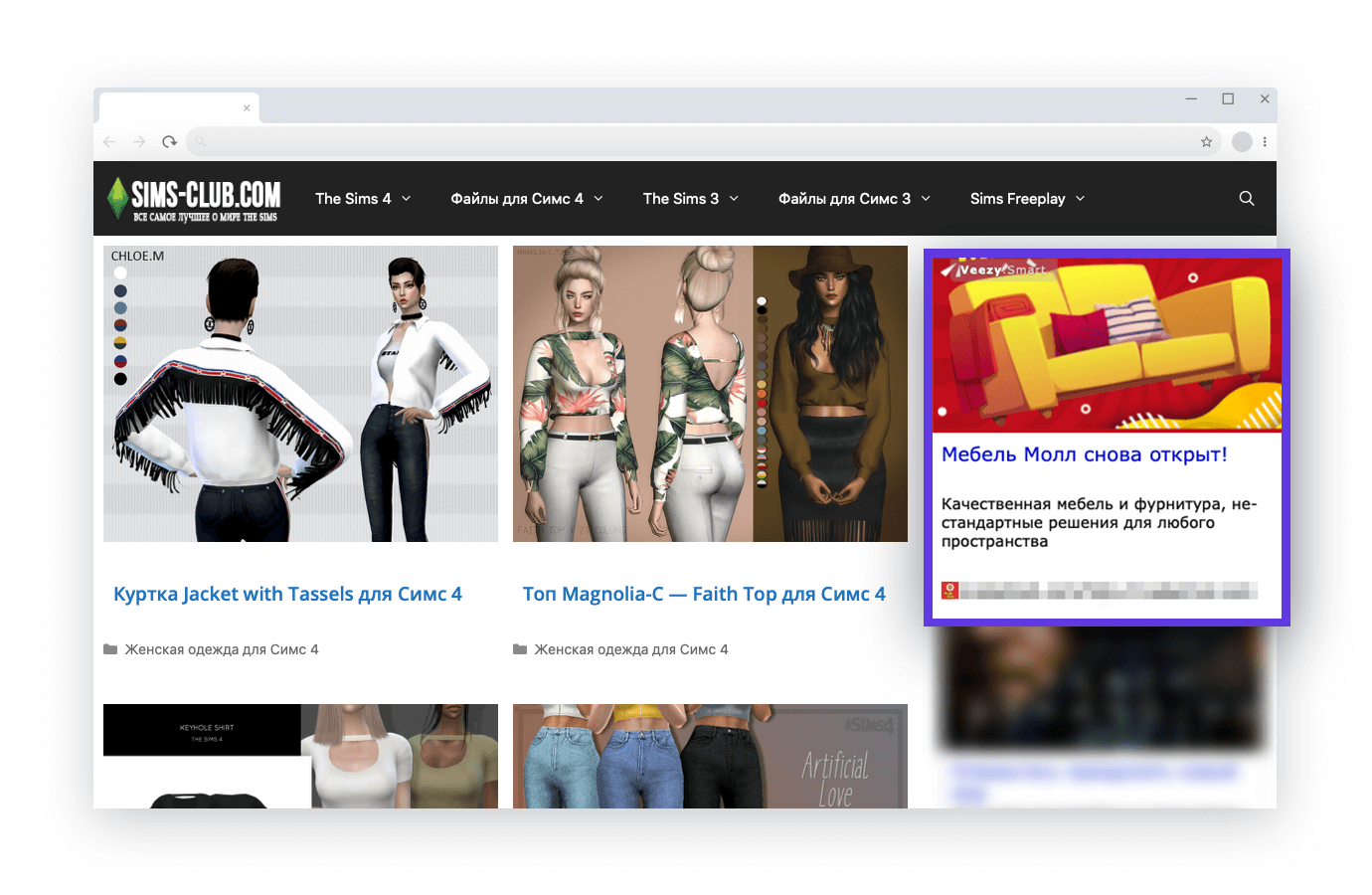Open Куртка Jacket with Tassels article link
Screen dimensions: 1372x895
click(287, 594)
